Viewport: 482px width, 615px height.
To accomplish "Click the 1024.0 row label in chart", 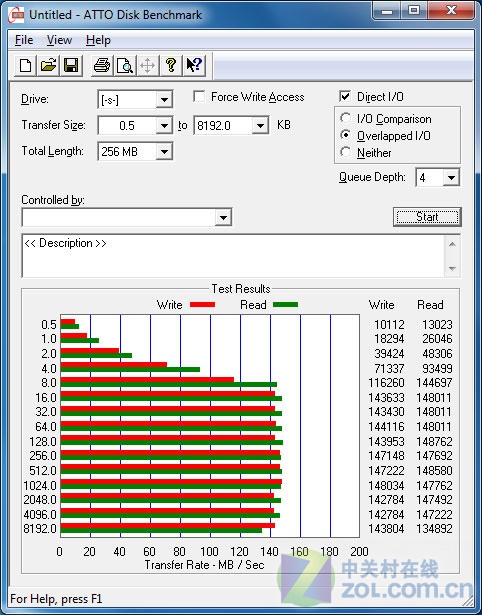I will pyautogui.click(x=40, y=485).
